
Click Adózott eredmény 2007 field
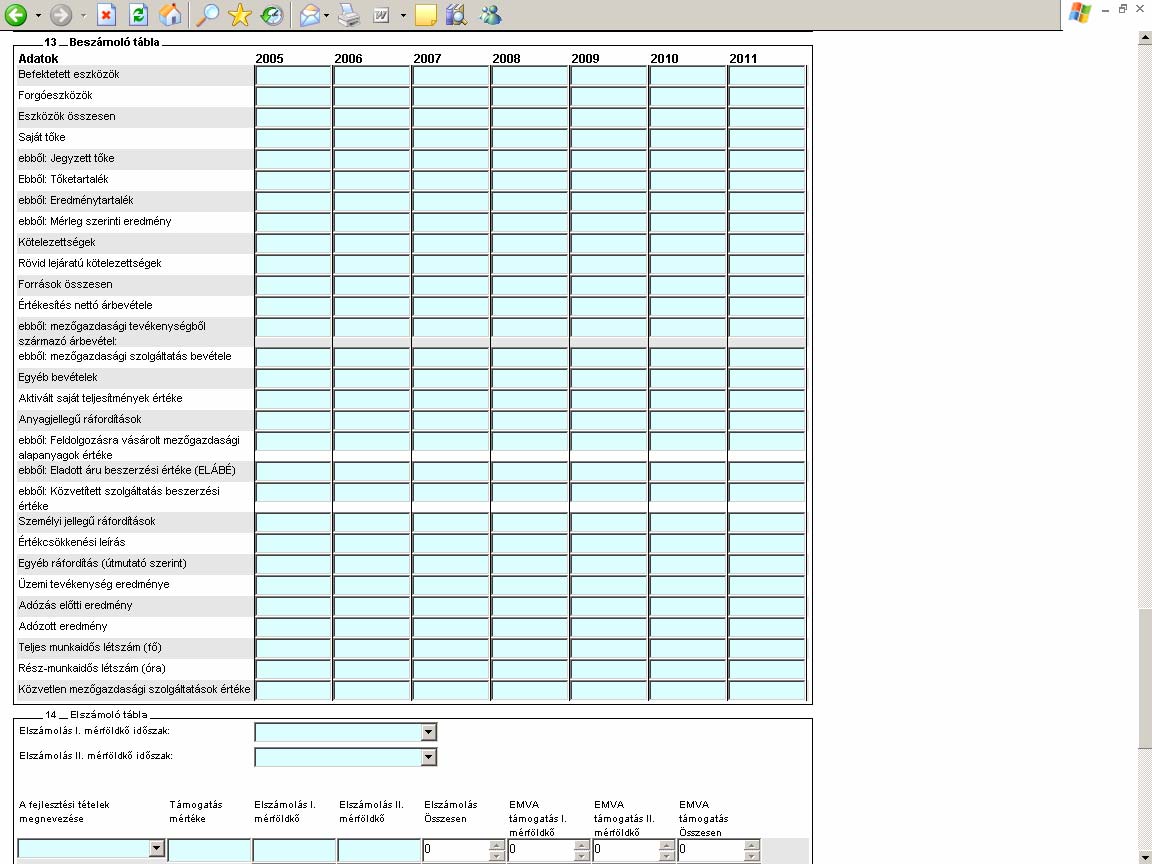coord(451,626)
